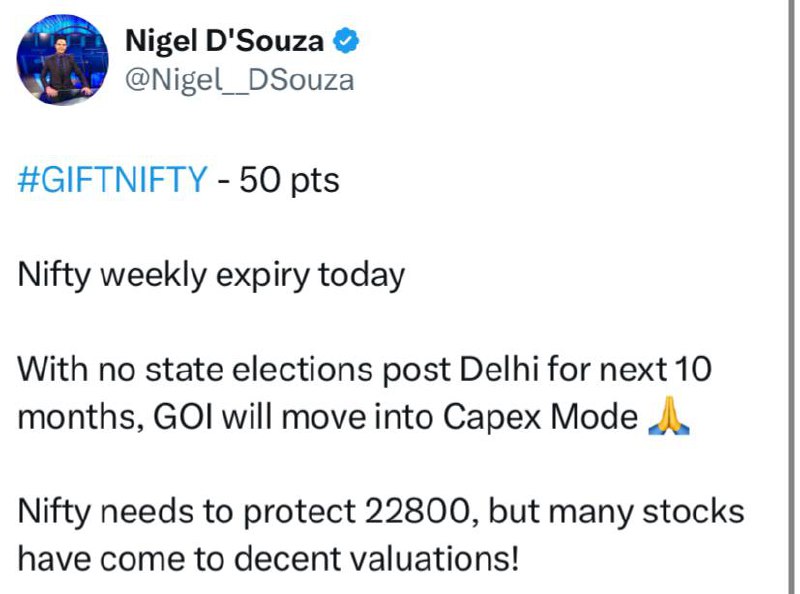Click the folded hands emoji
800x594 pixels.
[x=668, y=416]
